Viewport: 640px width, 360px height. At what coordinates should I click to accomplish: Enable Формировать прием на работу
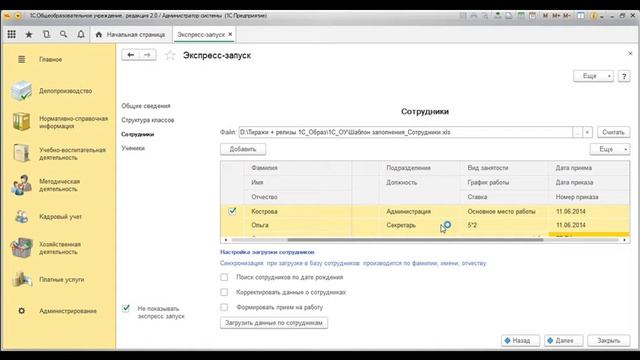(224, 307)
